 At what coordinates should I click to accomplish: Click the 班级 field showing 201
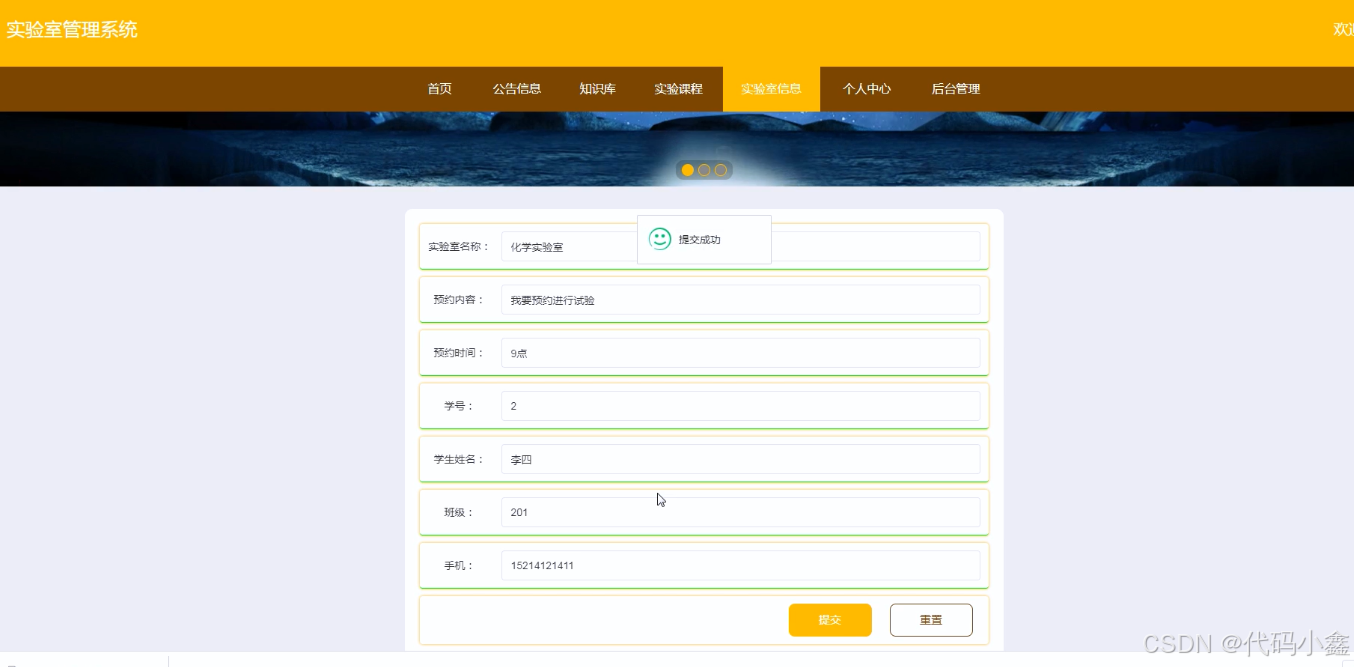coord(740,512)
